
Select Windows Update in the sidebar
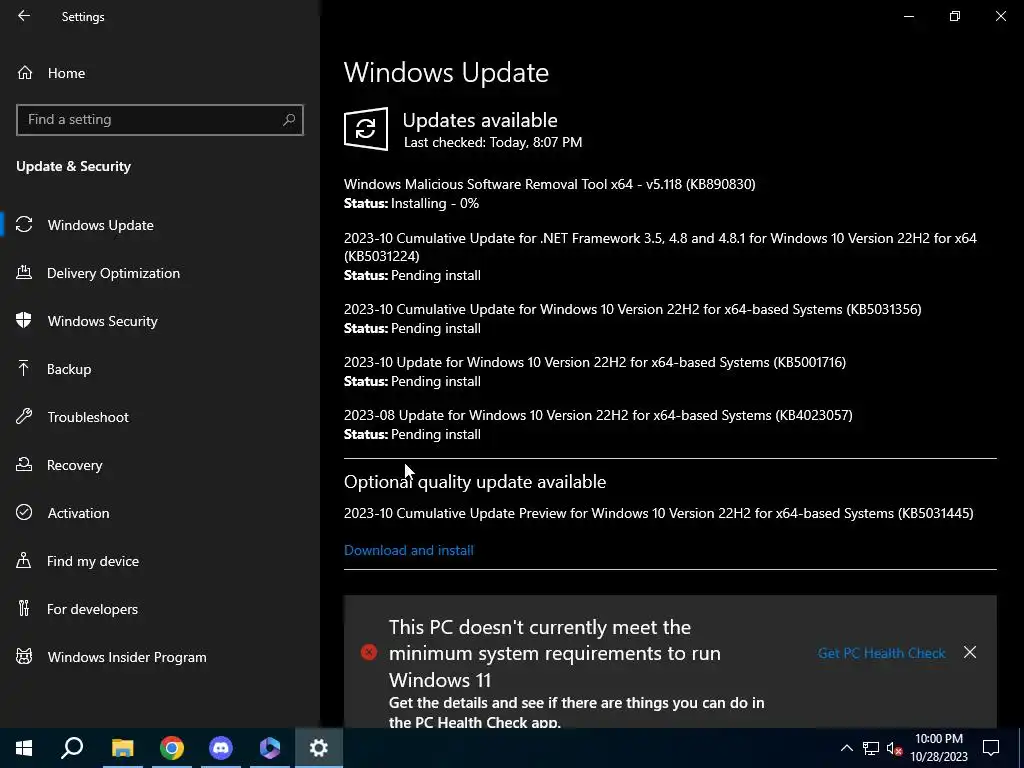101,225
